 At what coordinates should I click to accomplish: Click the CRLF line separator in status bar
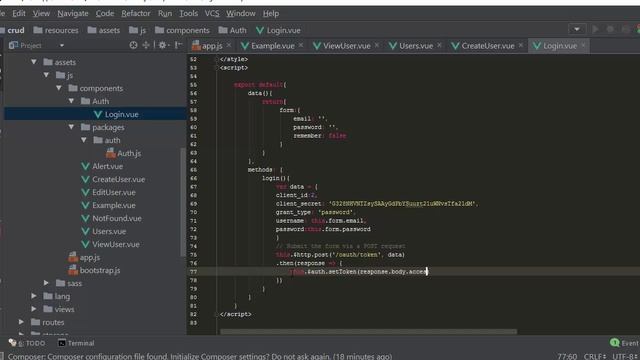coord(595,356)
